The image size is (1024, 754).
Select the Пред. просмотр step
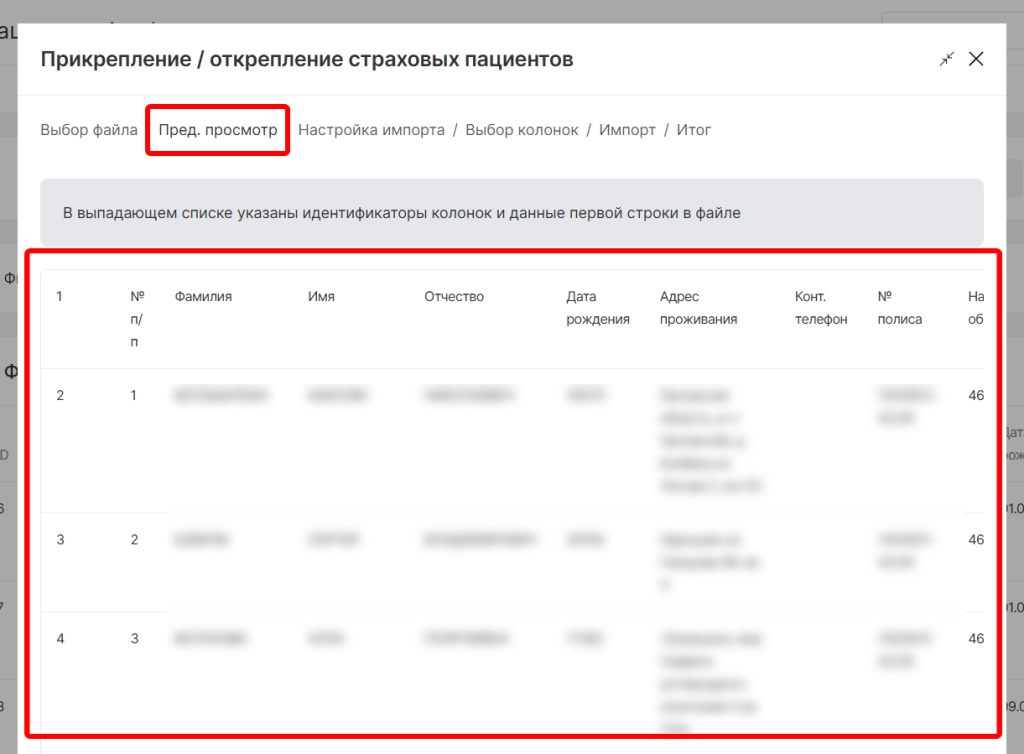point(218,130)
